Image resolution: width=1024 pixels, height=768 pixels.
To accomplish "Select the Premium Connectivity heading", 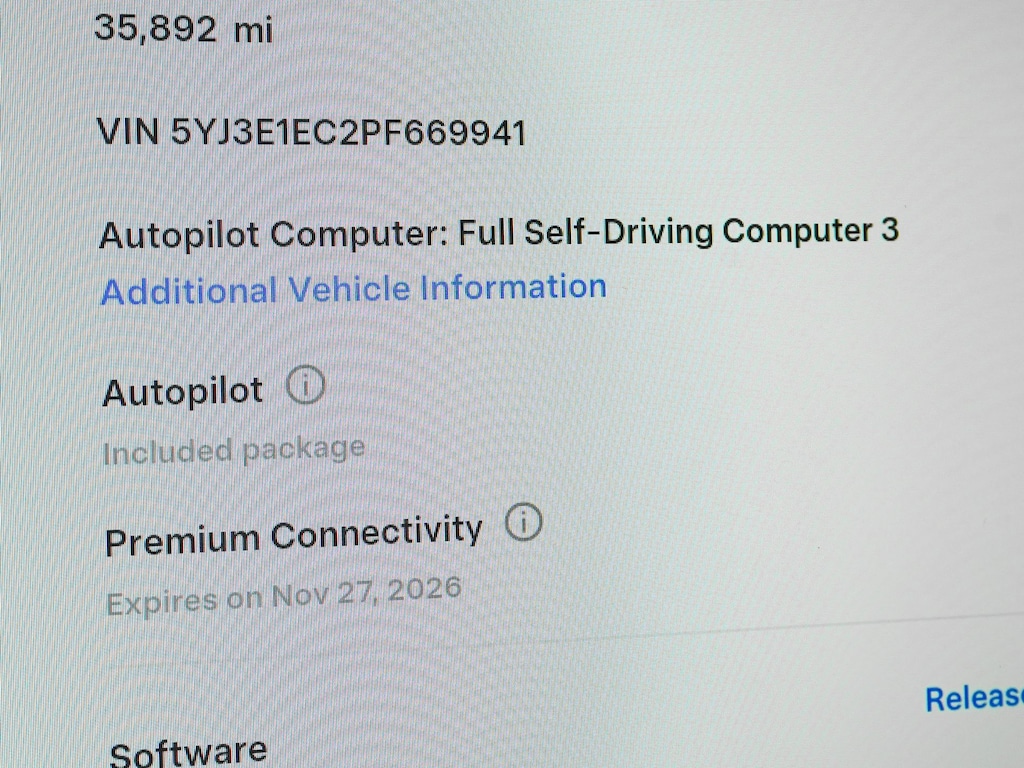I will point(294,536).
